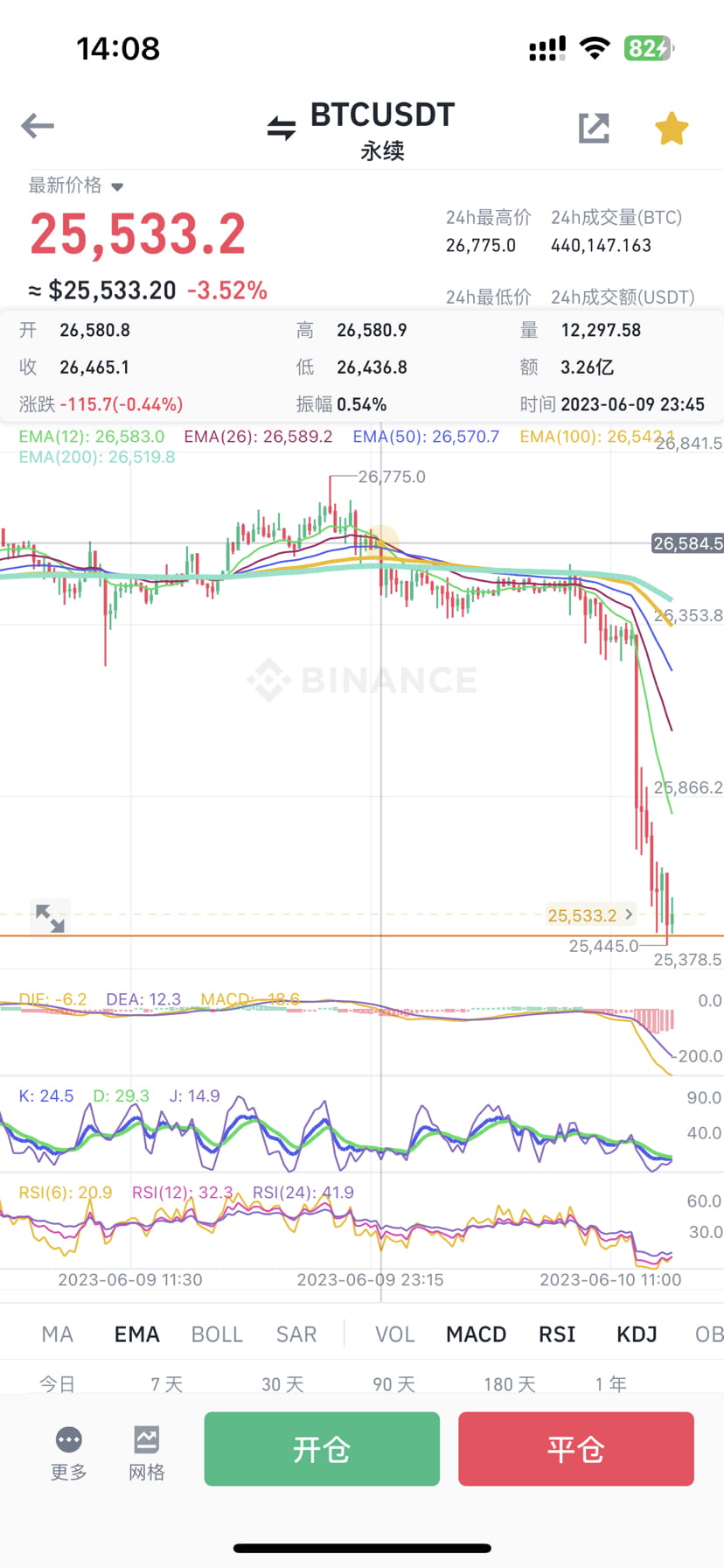
Task: Tap the 26,584.5 crosshair price label
Action: tap(688, 543)
